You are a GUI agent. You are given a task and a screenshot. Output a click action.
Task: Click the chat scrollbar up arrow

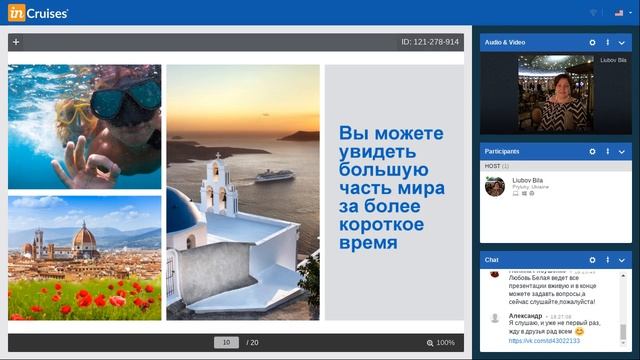623,276
